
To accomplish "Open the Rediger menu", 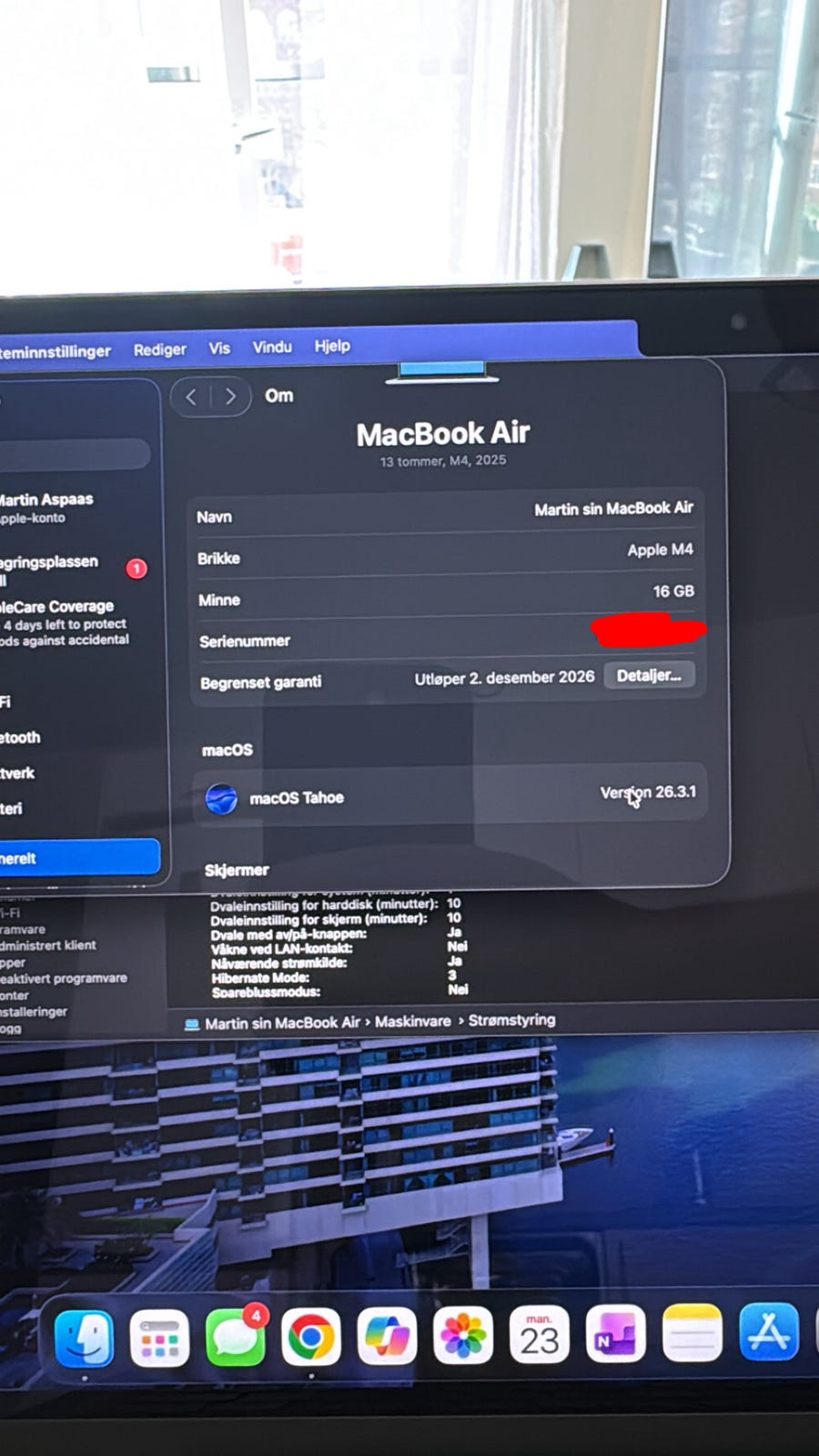I will click(160, 349).
